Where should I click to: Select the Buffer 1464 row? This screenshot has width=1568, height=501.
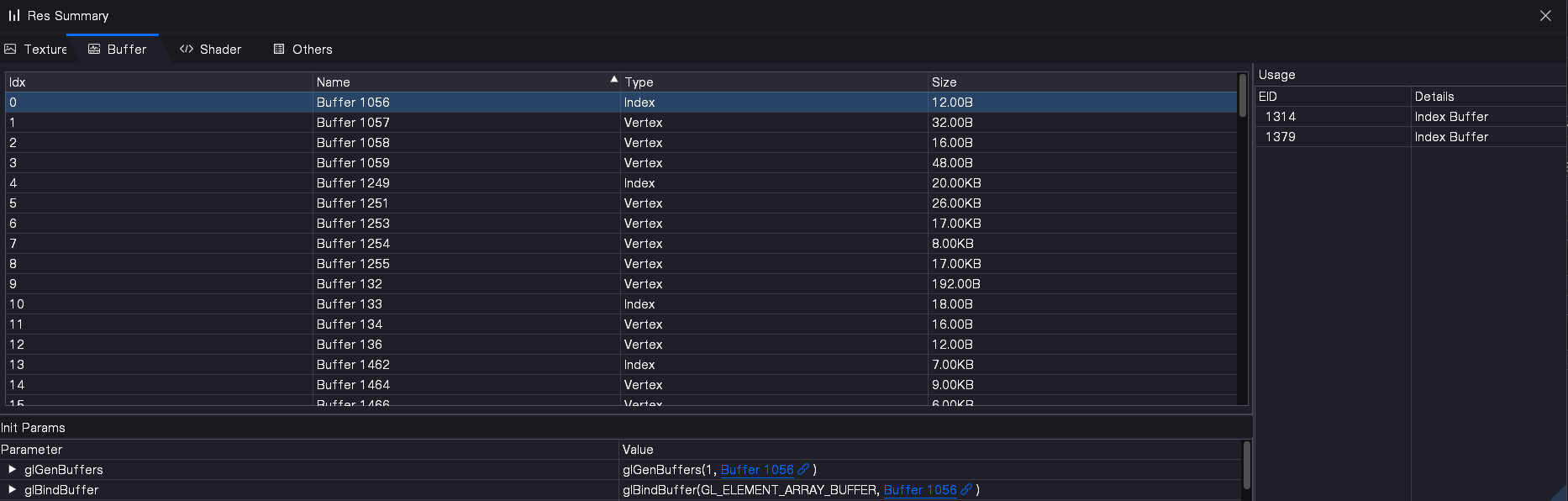point(621,385)
